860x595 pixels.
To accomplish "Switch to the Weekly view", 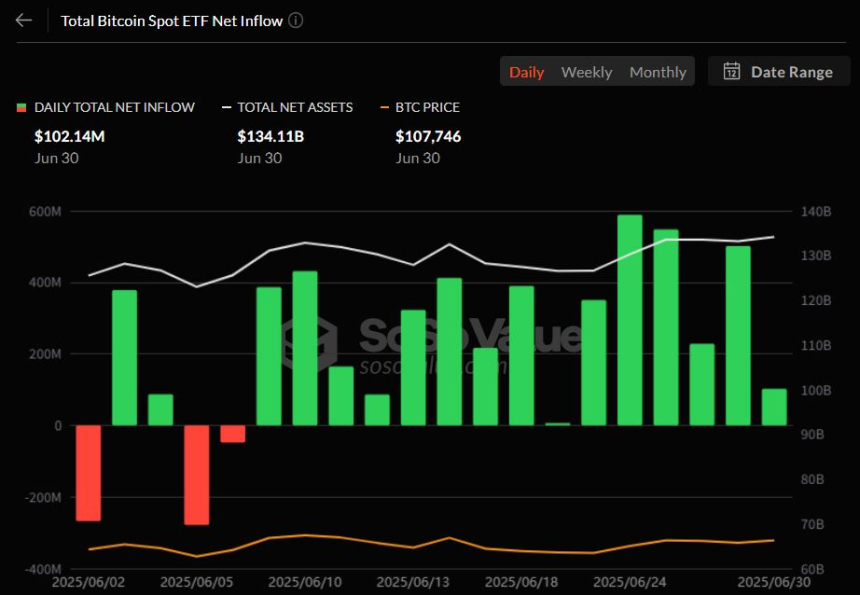I will click(x=586, y=72).
